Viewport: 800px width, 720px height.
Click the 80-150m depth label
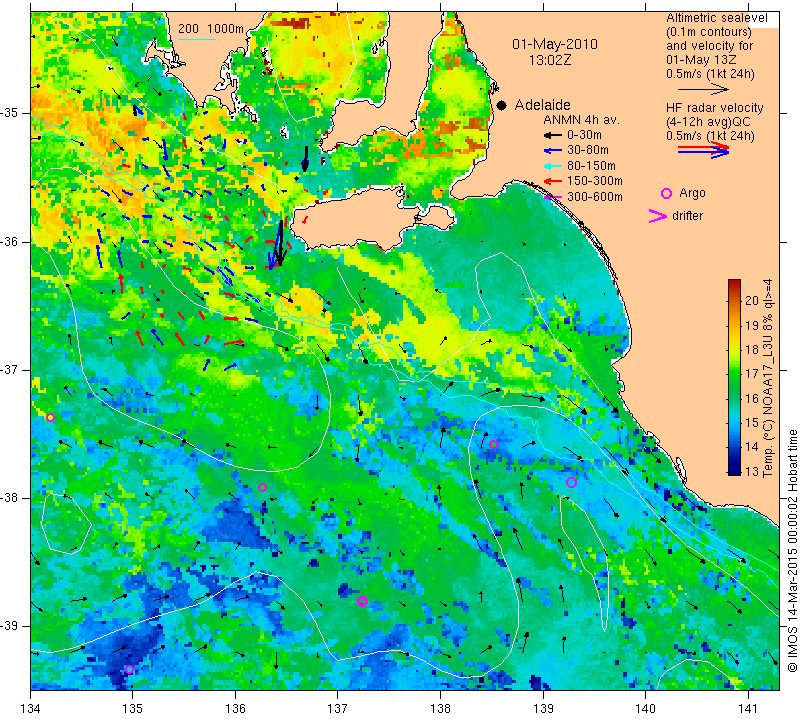pyautogui.click(x=591, y=166)
